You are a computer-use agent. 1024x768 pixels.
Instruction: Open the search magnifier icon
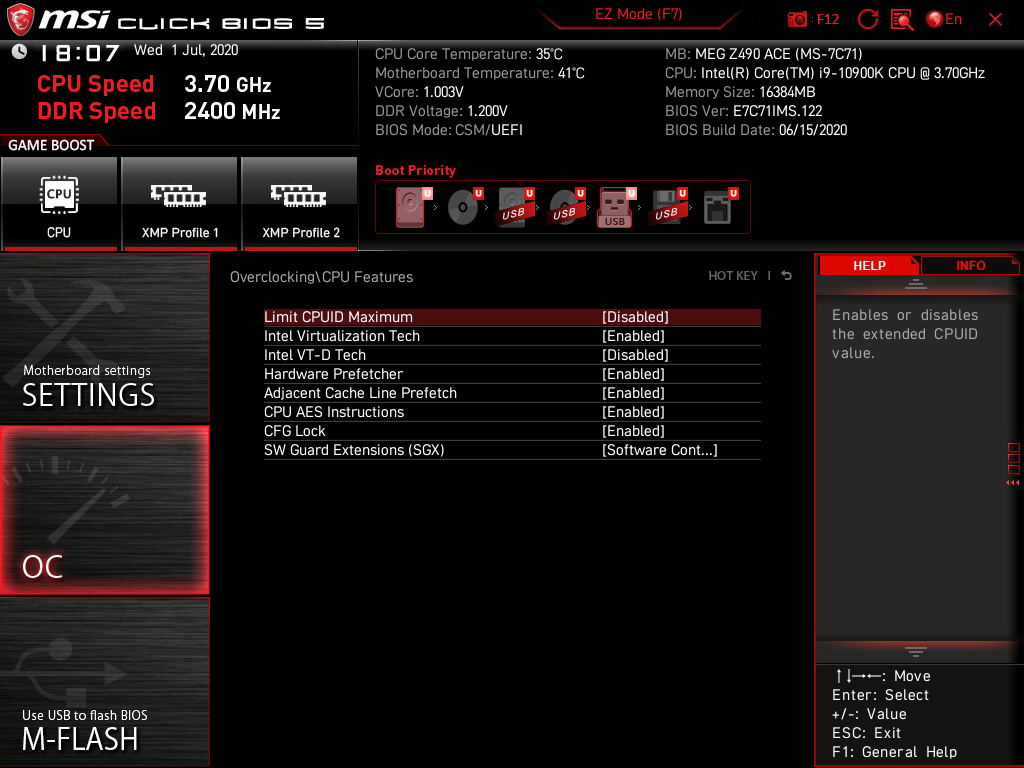point(901,18)
